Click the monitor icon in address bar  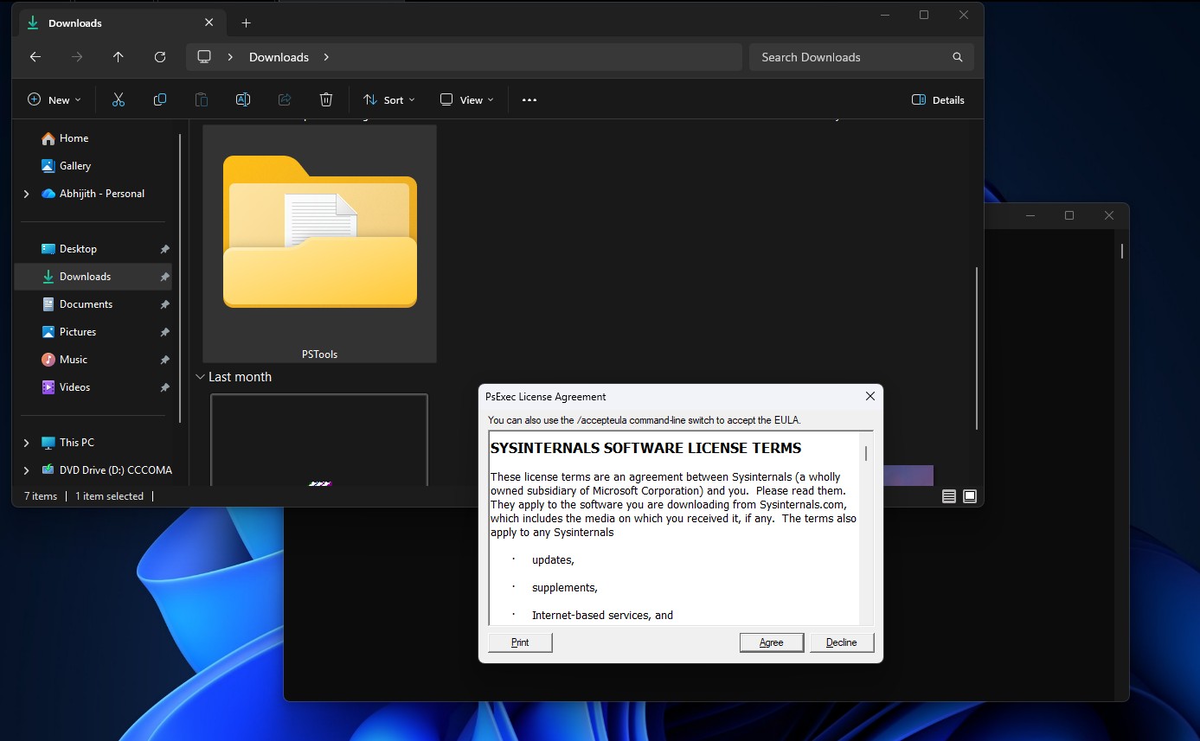point(204,57)
